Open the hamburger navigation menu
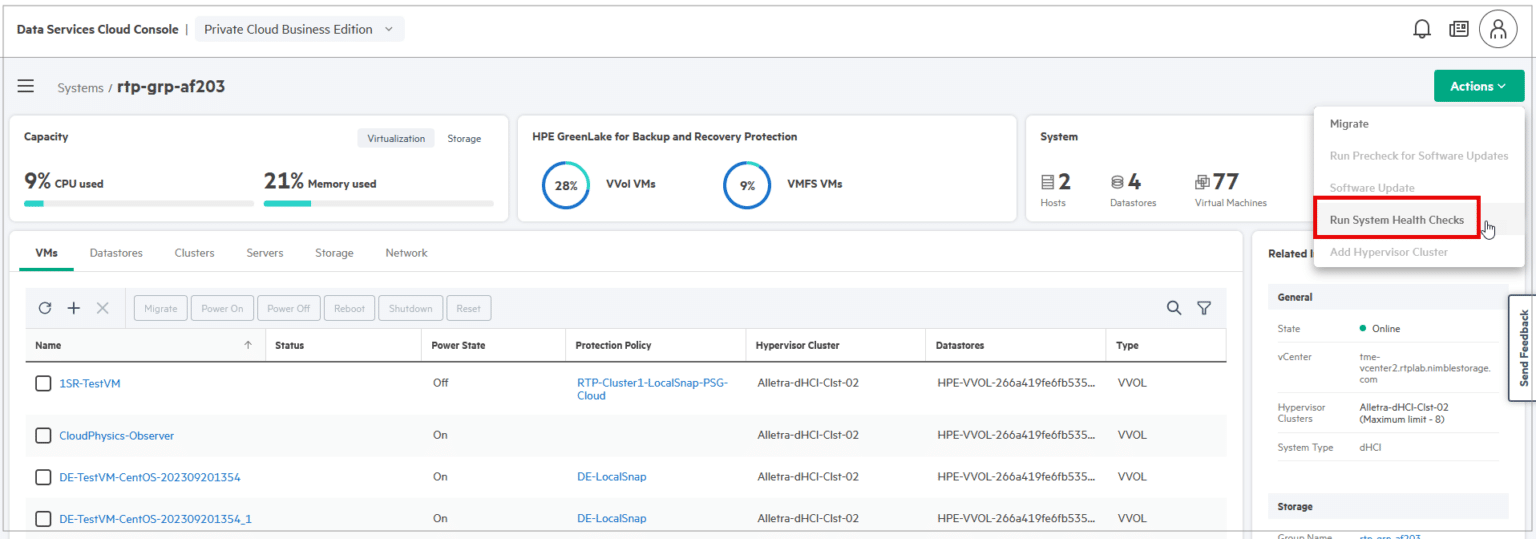This screenshot has height=539, width=1536. point(26,86)
